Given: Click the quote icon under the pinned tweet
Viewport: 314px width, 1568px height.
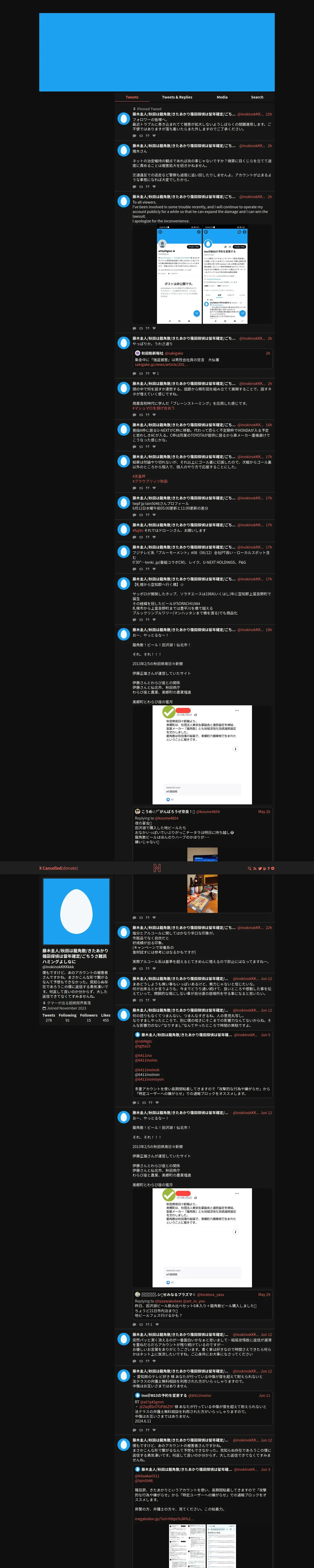Looking at the screenshot, I should pyautogui.click(x=148, y=136).
